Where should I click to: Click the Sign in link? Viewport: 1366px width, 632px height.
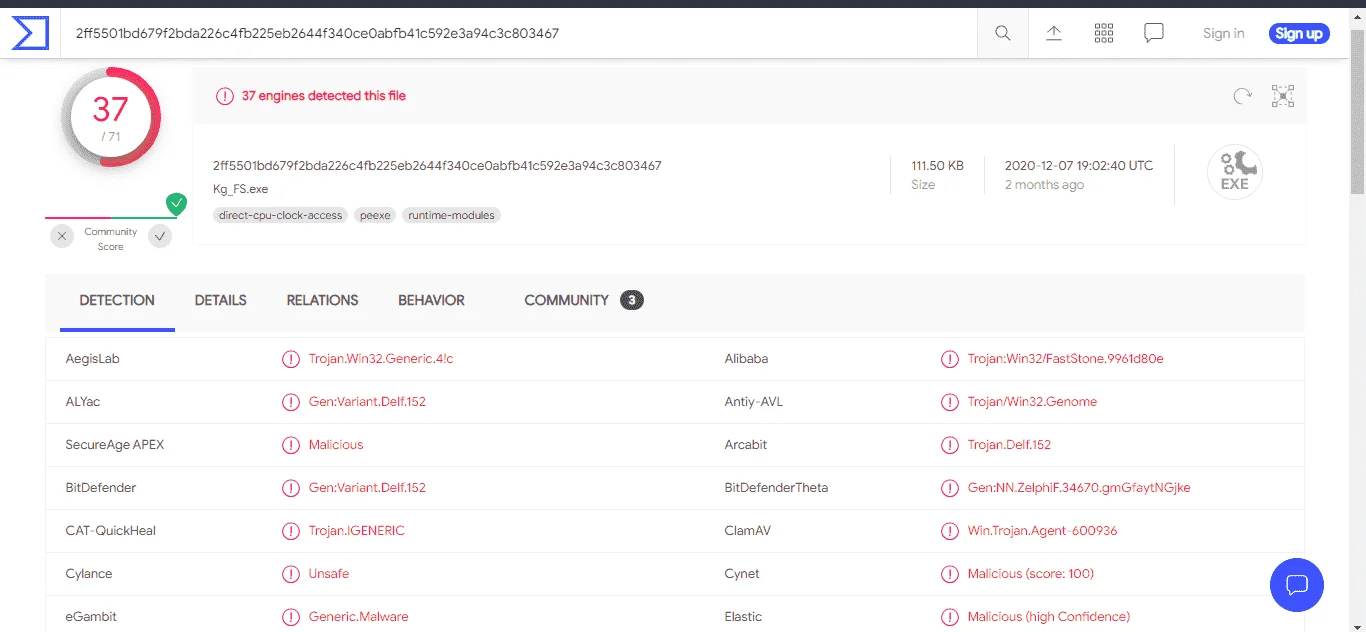click(1223, 33)
